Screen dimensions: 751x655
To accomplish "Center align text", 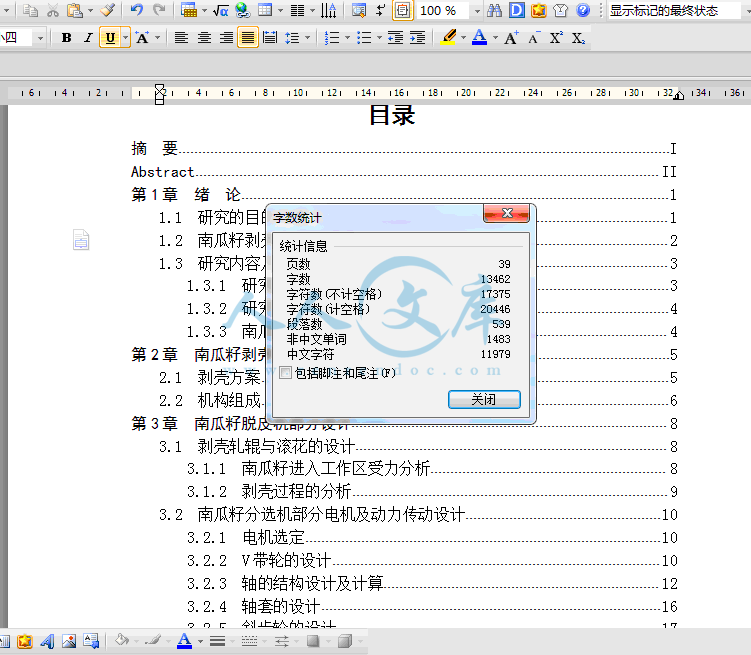I will (204, 37).
